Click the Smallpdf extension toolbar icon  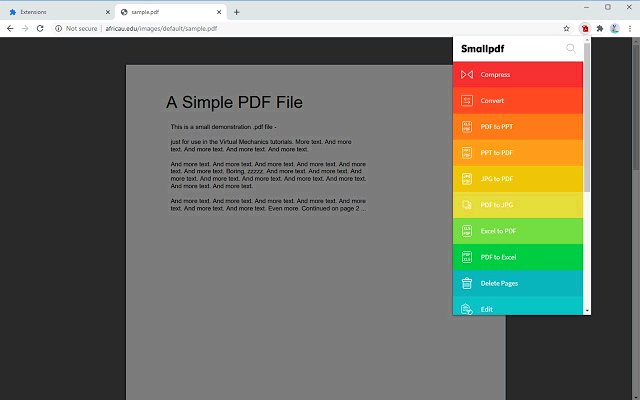tap(585, 29)
